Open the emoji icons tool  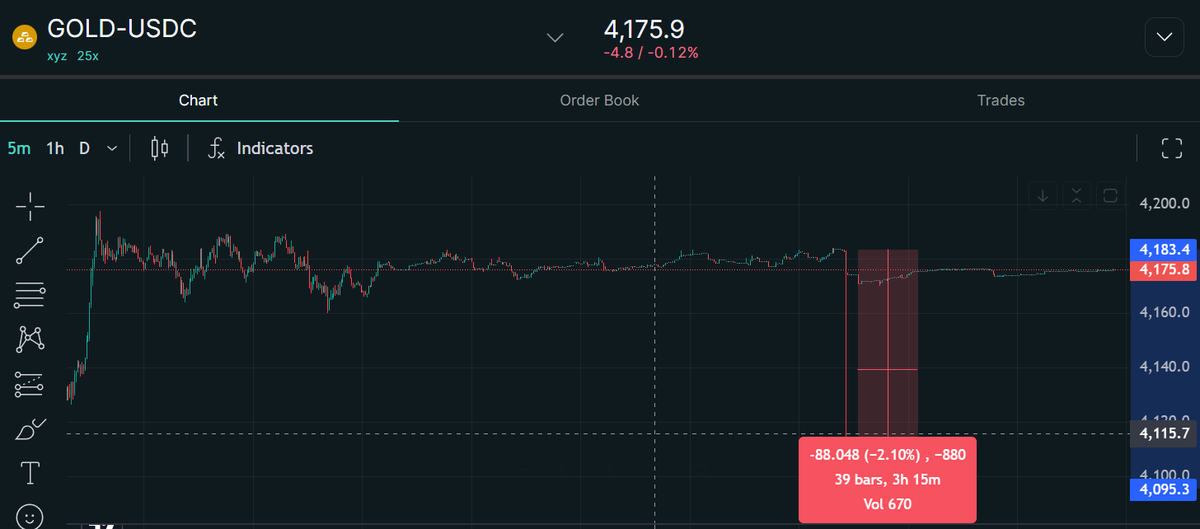coord(30,515)
